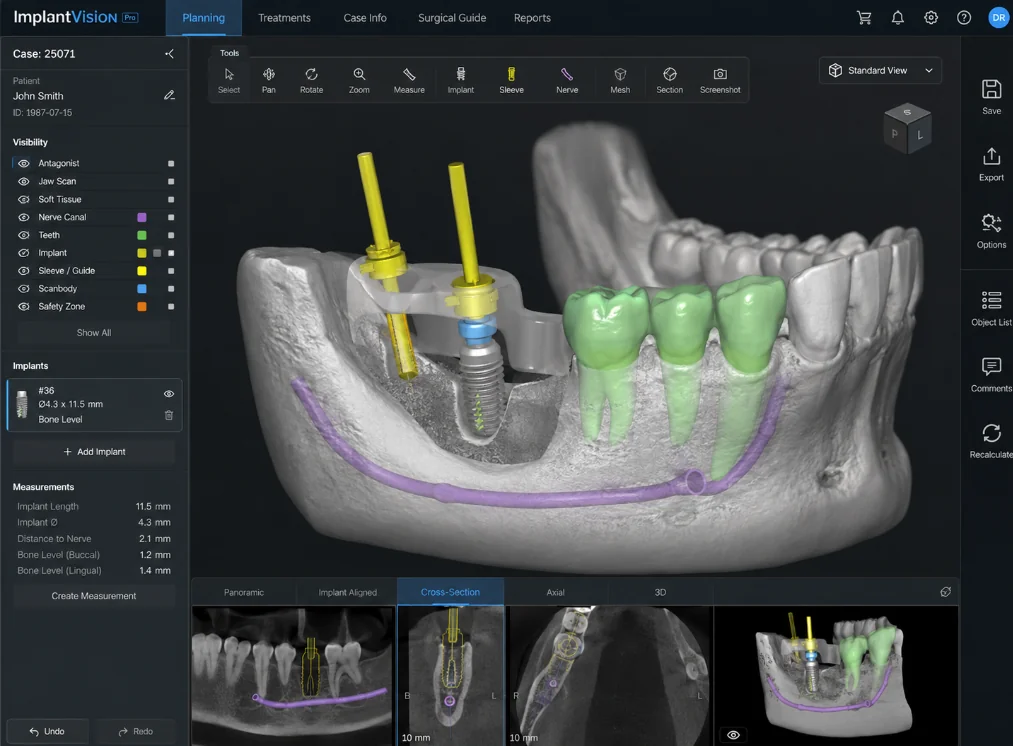The width and height of the screenshot is (1013, 746).
Task: Pick the Rotate tool
Action: click(311, 81)
